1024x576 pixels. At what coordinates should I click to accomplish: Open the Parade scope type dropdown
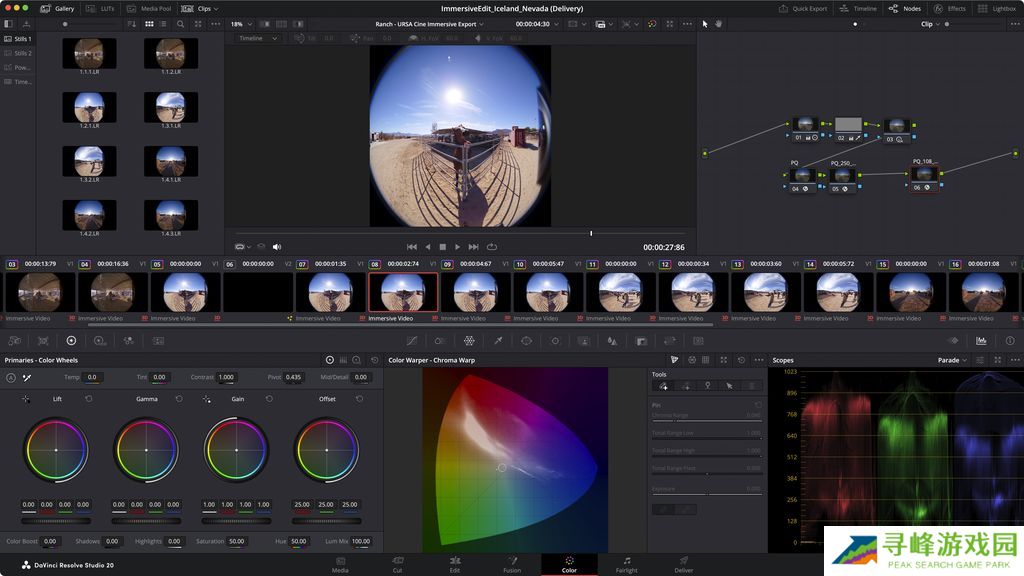[x=952, y=360]
